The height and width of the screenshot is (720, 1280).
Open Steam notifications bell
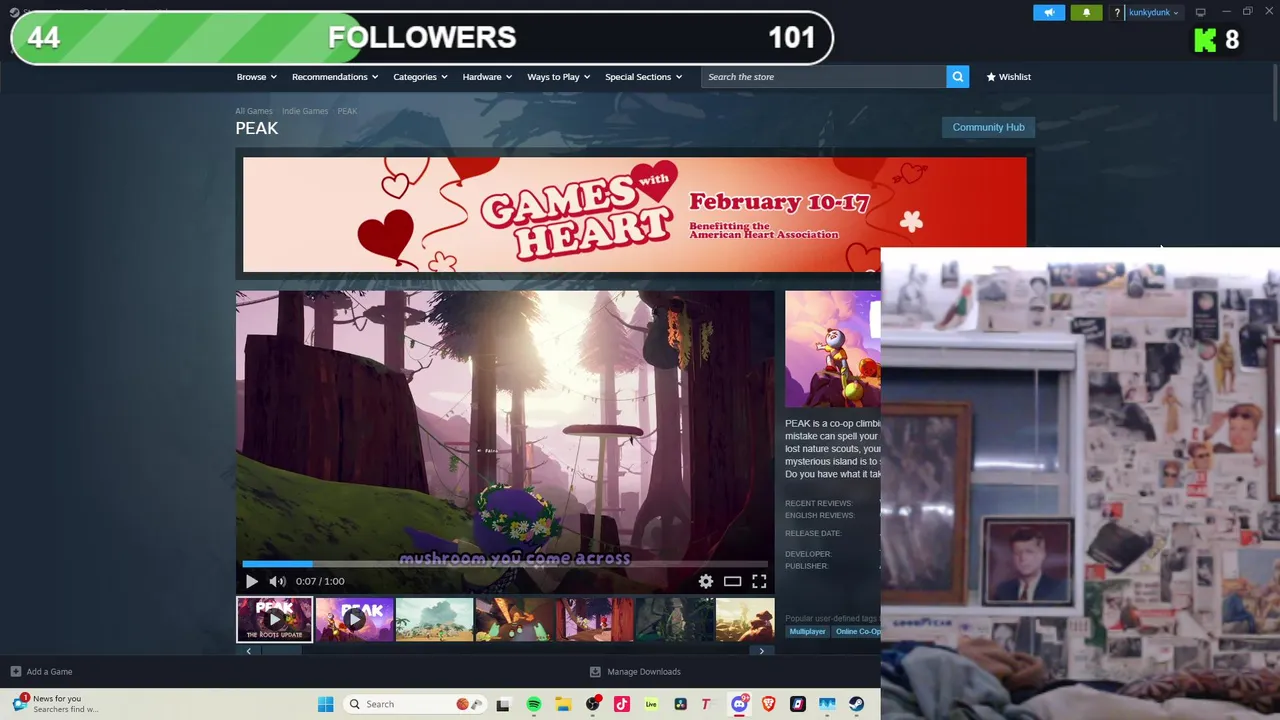click(x=1086, y=13)
